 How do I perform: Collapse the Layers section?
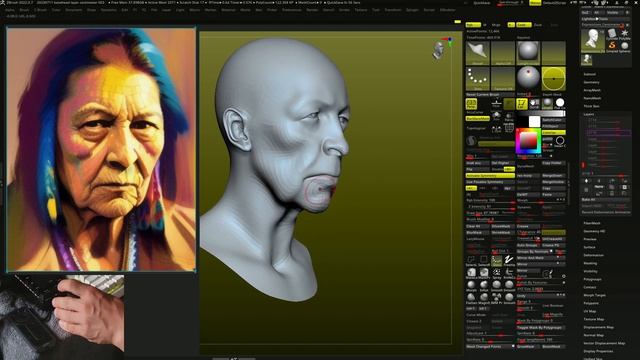[x=589, y=114]
